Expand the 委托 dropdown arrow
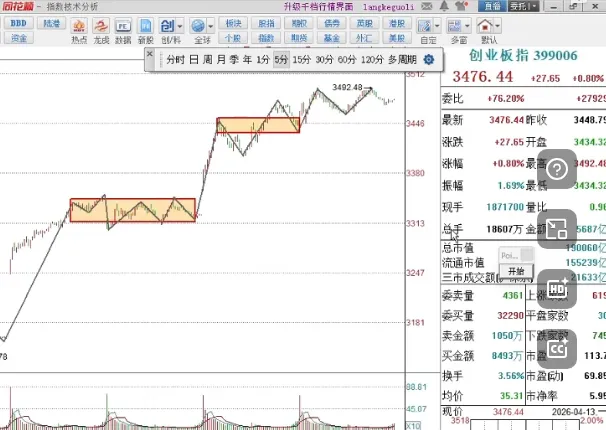606x430 pixels. (535, 6)
